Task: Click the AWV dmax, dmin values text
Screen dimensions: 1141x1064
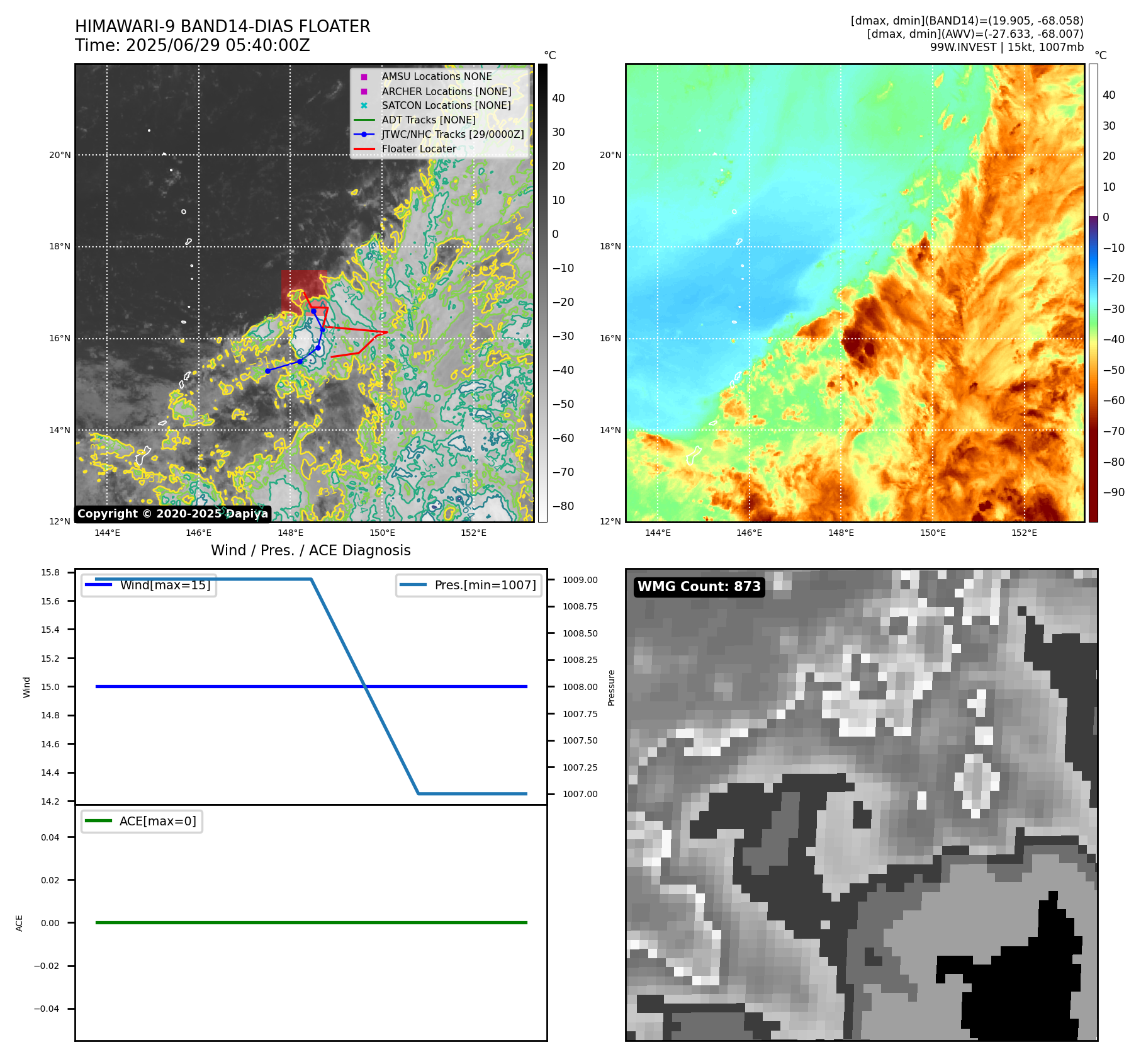Action: (x=975, y=34)
